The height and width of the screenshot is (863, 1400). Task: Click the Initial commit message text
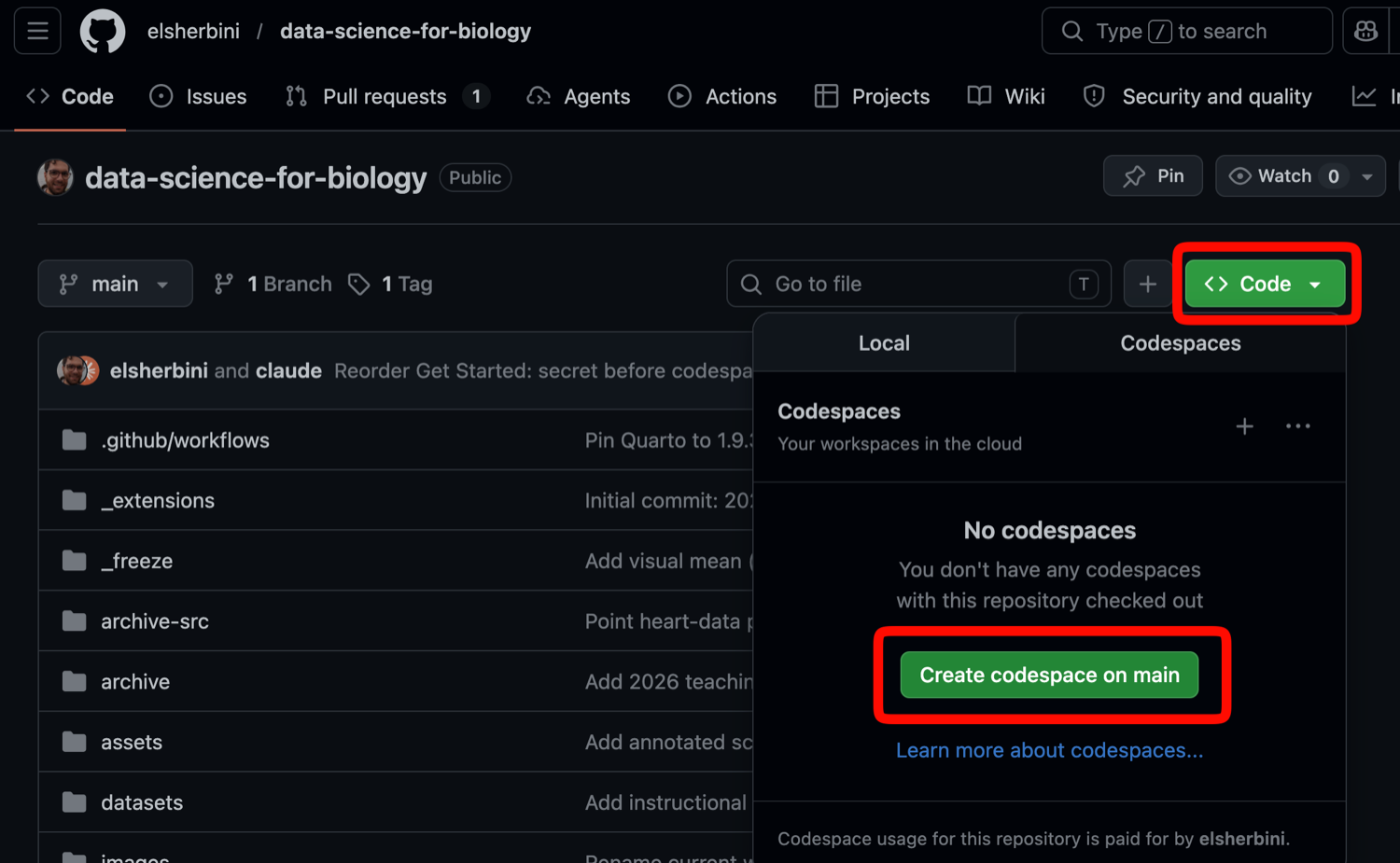(x=668, y=500)
